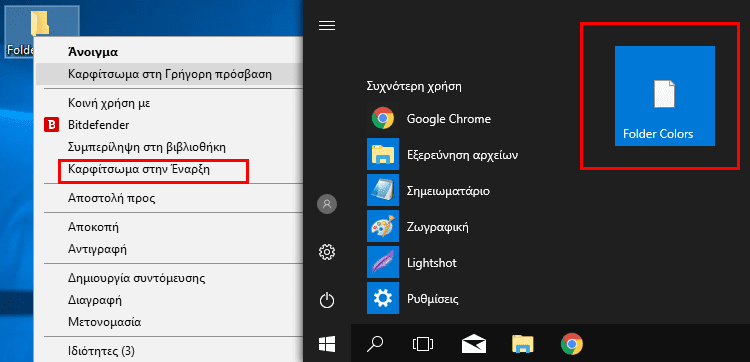The width and height of the screenshot is (750, 362).
Task: Open Ρυθμίσεις gear icon in app list
Action: tap(383, 298)
